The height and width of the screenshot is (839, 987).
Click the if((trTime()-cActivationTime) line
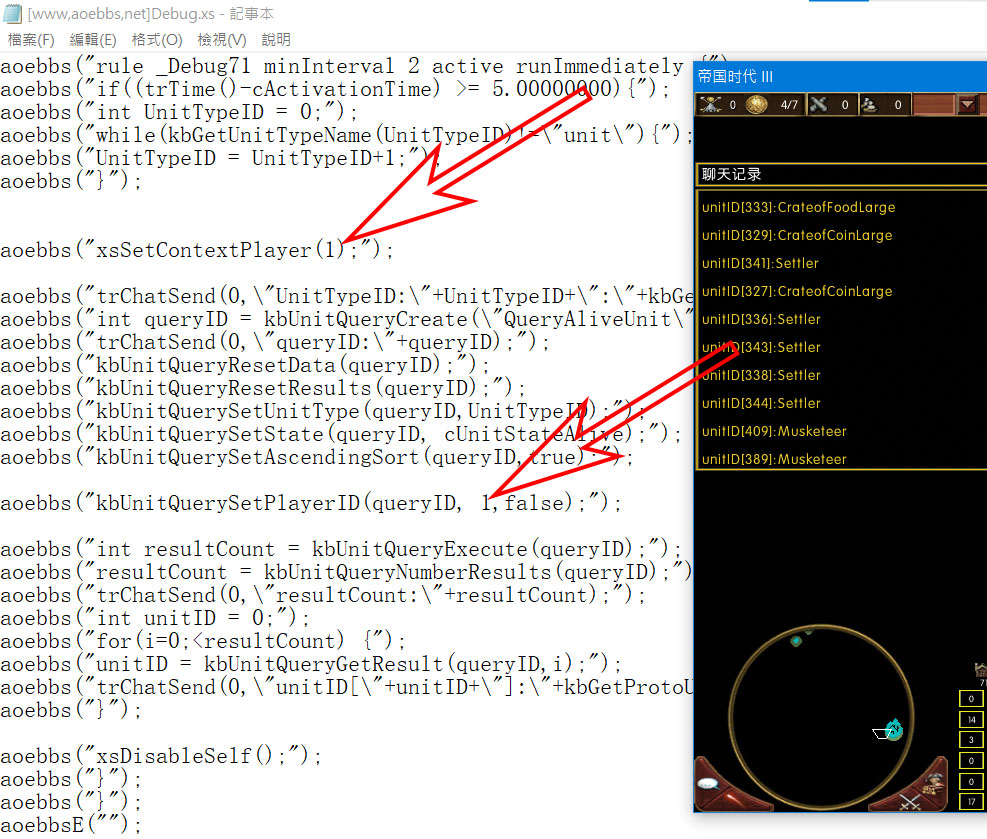tap(335, 89)
